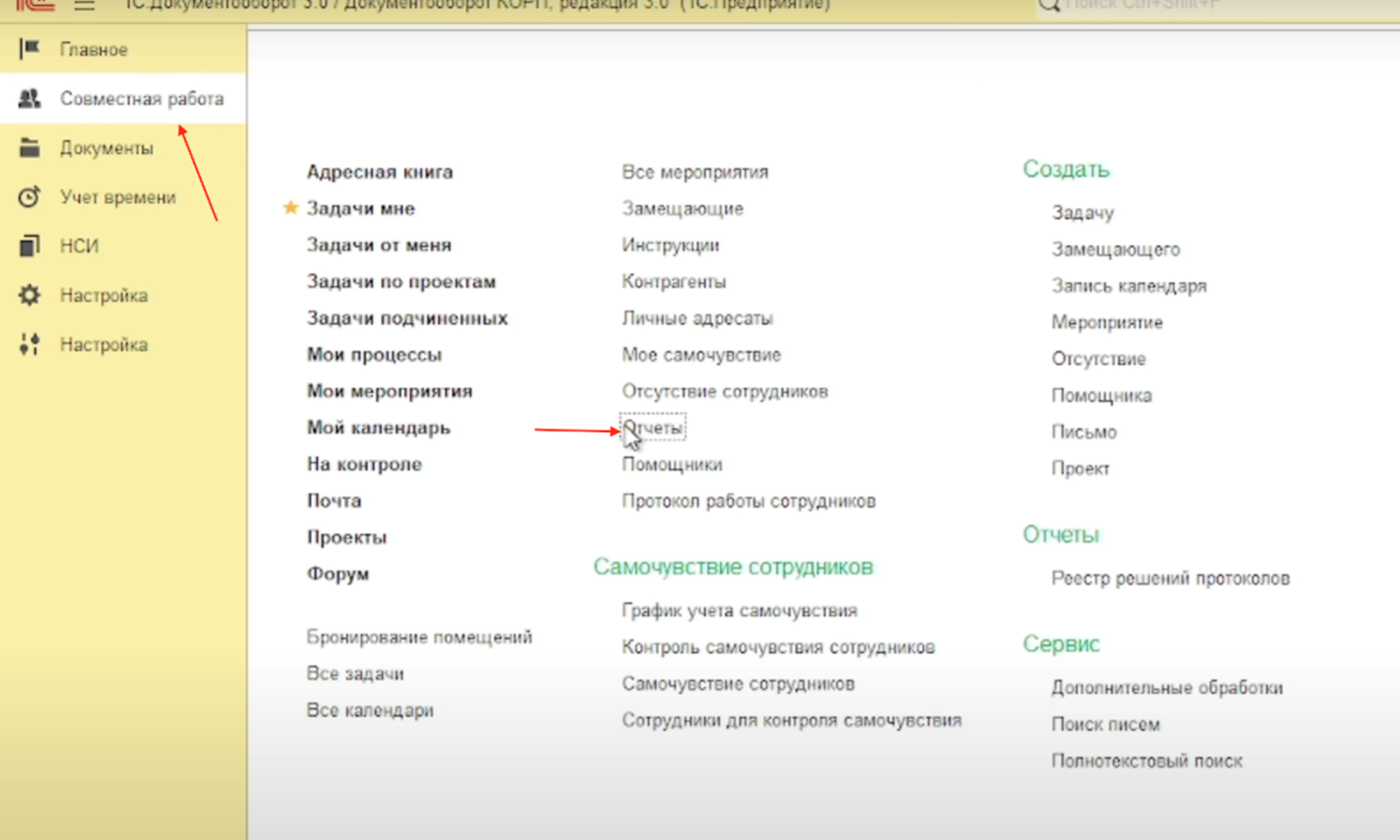Click the flag icon next to Главное
Image resolution: width=1400 pixels, height=840 pixels.
coord(29,49)
